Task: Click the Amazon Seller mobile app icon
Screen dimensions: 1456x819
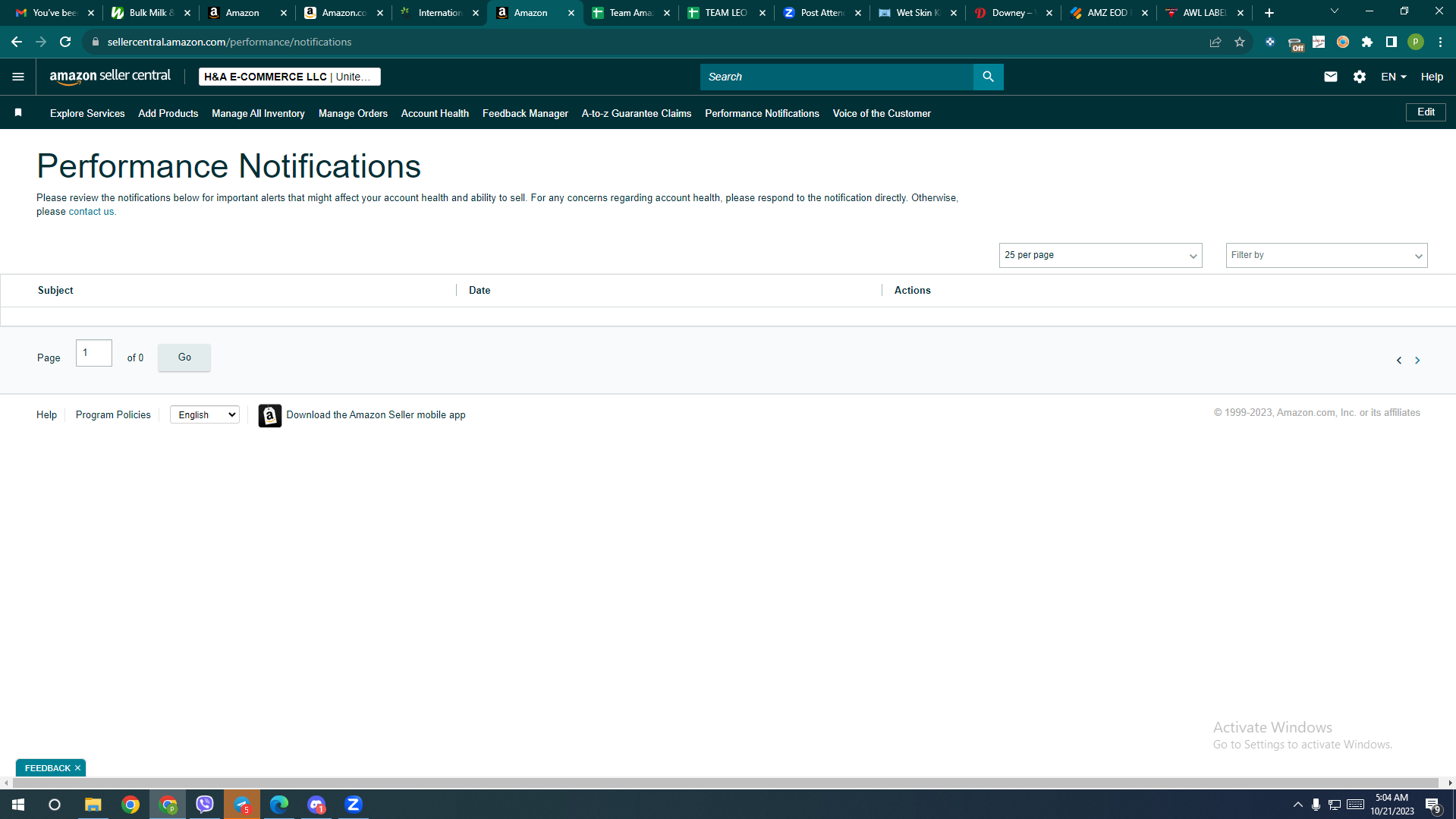Action: pos(269,415)
